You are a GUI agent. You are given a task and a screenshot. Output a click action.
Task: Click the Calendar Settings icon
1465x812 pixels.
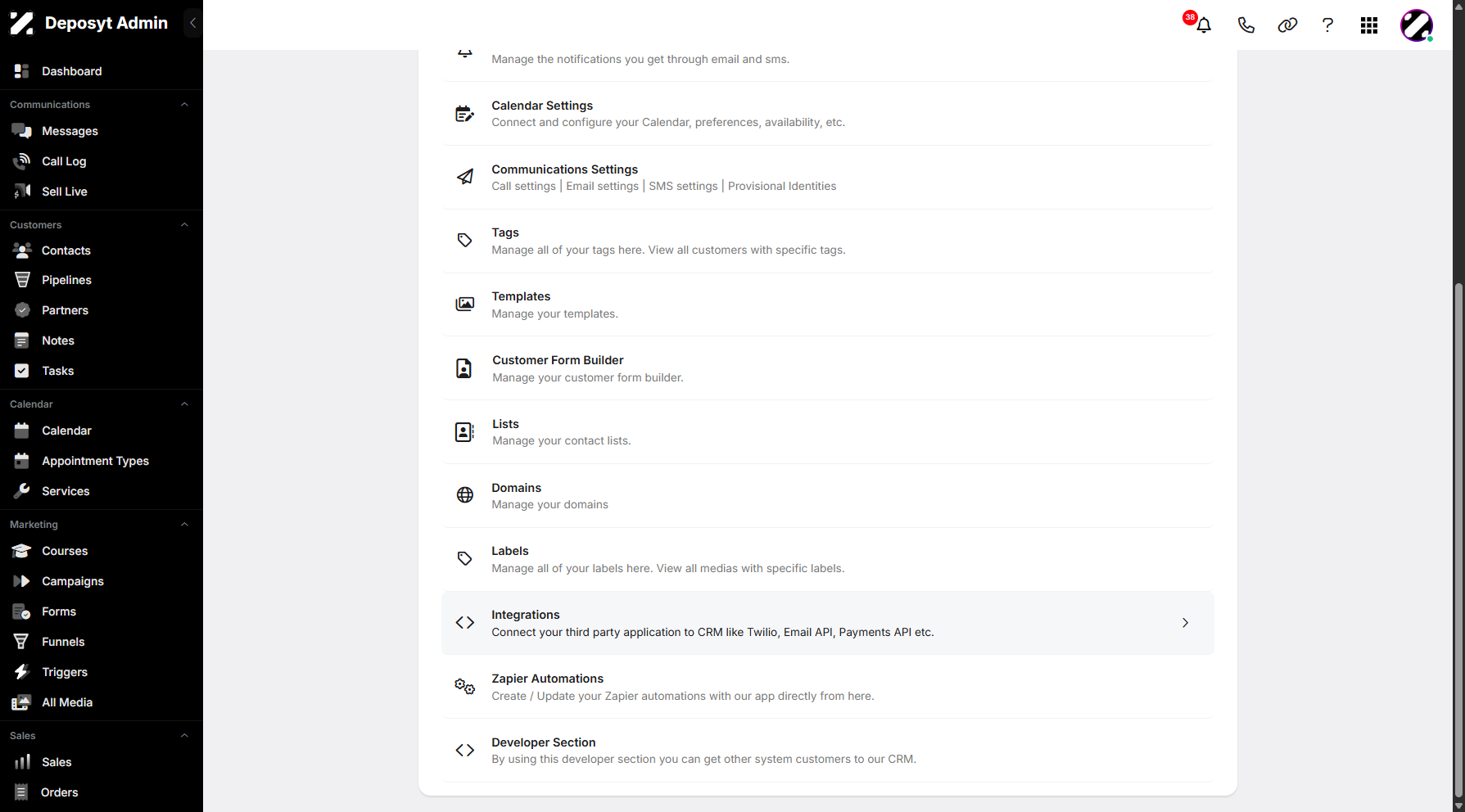point(464,114)
